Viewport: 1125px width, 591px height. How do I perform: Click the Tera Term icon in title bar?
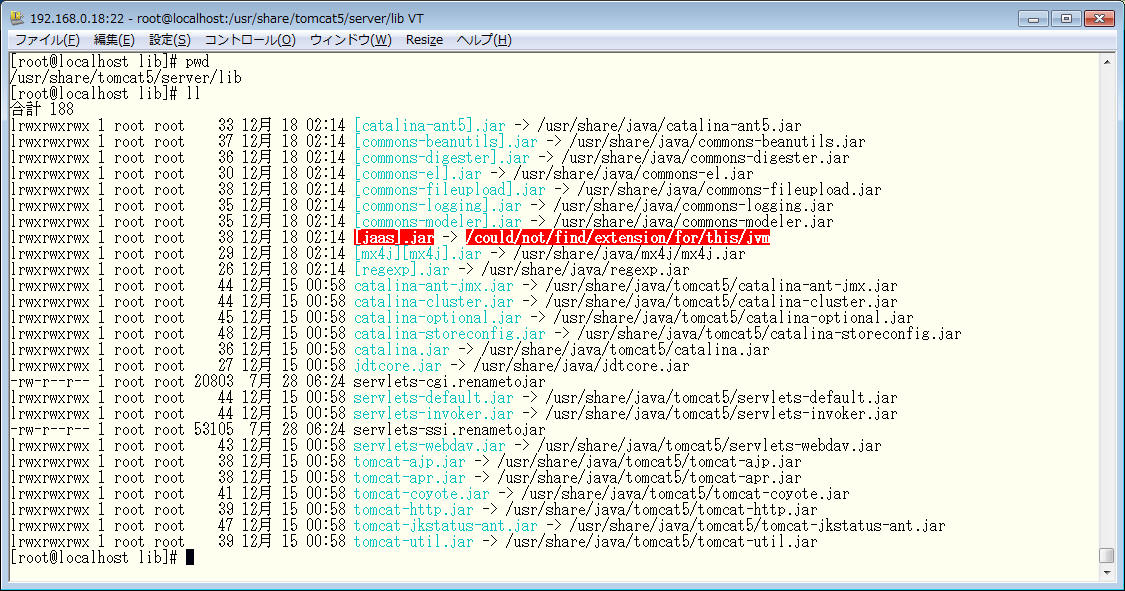click(x=17, y=18)
